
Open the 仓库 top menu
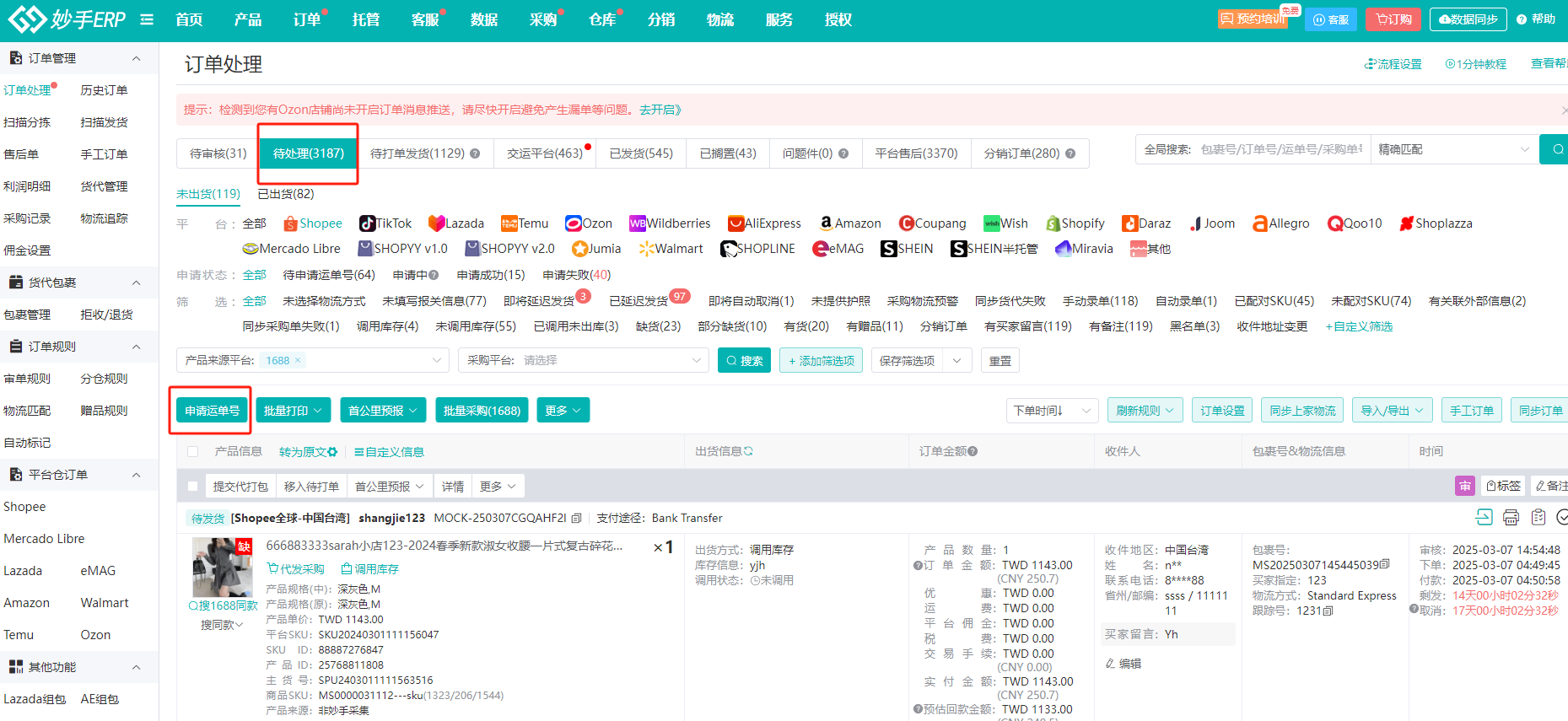pyautogui.click(x=602, y=19)
